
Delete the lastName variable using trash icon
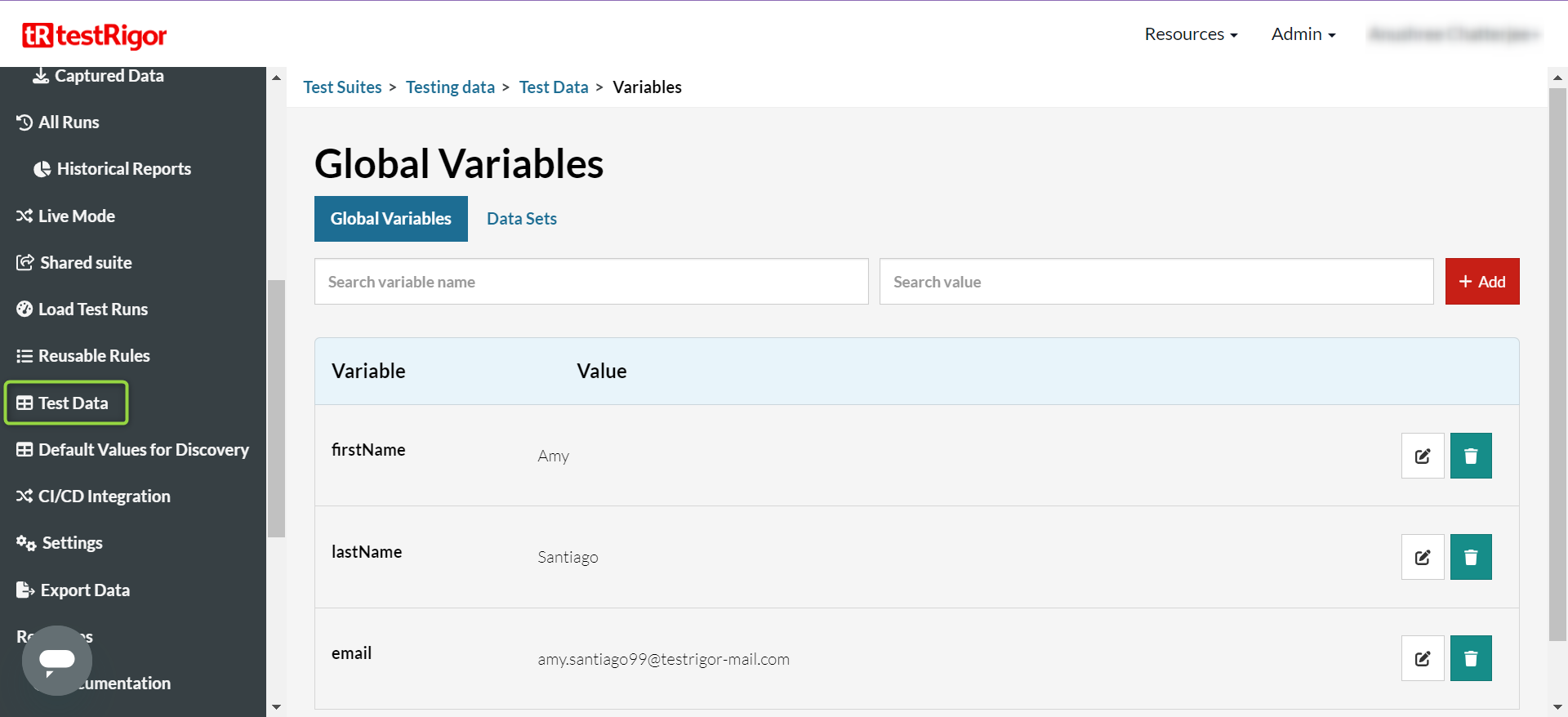coord(1470,557)
